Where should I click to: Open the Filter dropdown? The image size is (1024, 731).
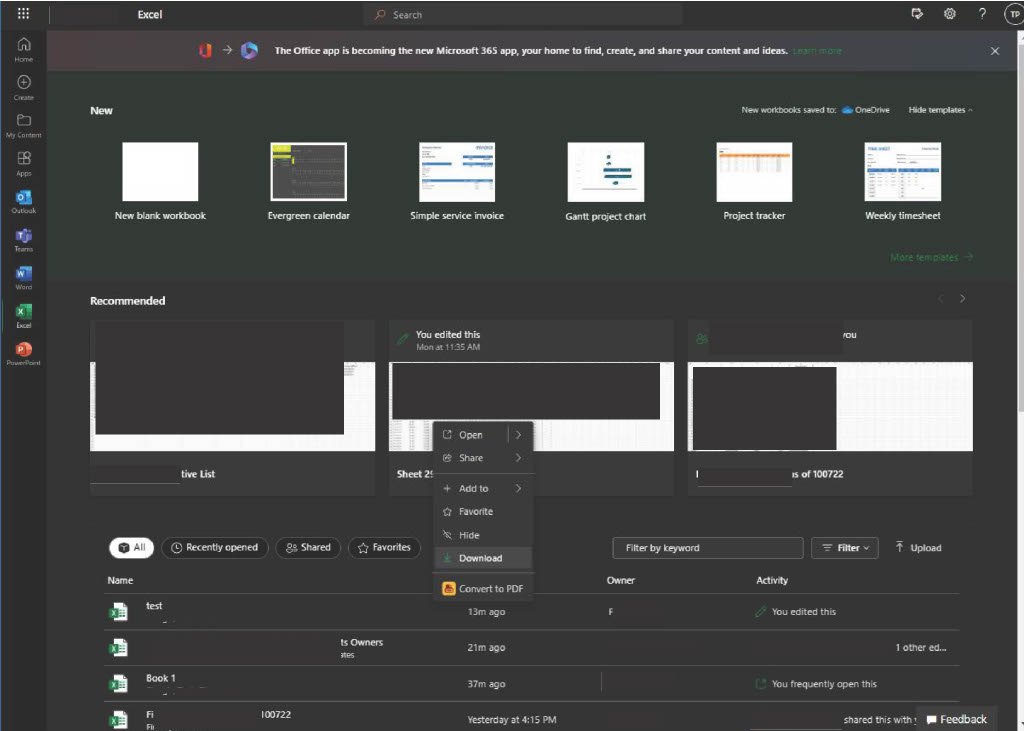click(845, 548)
